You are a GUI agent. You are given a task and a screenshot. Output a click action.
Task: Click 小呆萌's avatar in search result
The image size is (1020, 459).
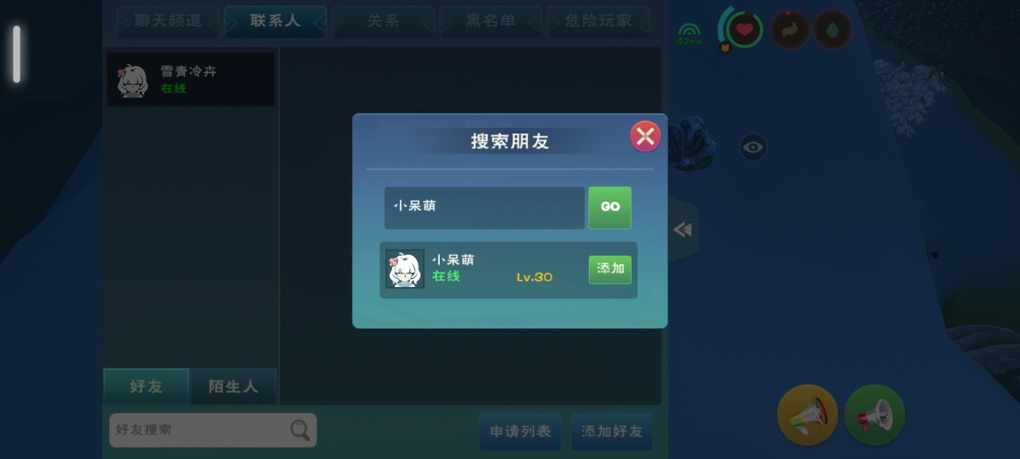point(405,269)
